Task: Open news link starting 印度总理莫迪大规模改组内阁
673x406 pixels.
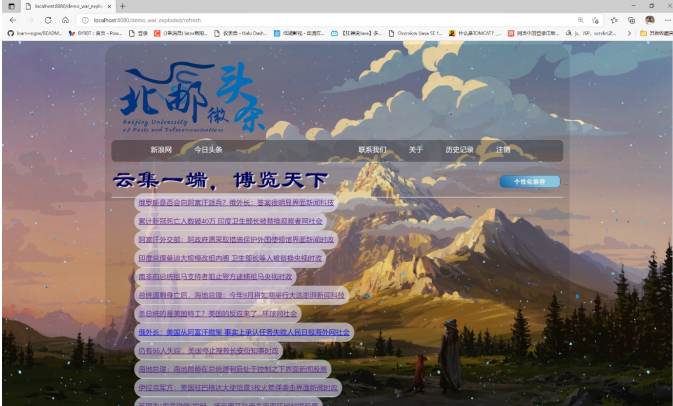Action: 230,258
